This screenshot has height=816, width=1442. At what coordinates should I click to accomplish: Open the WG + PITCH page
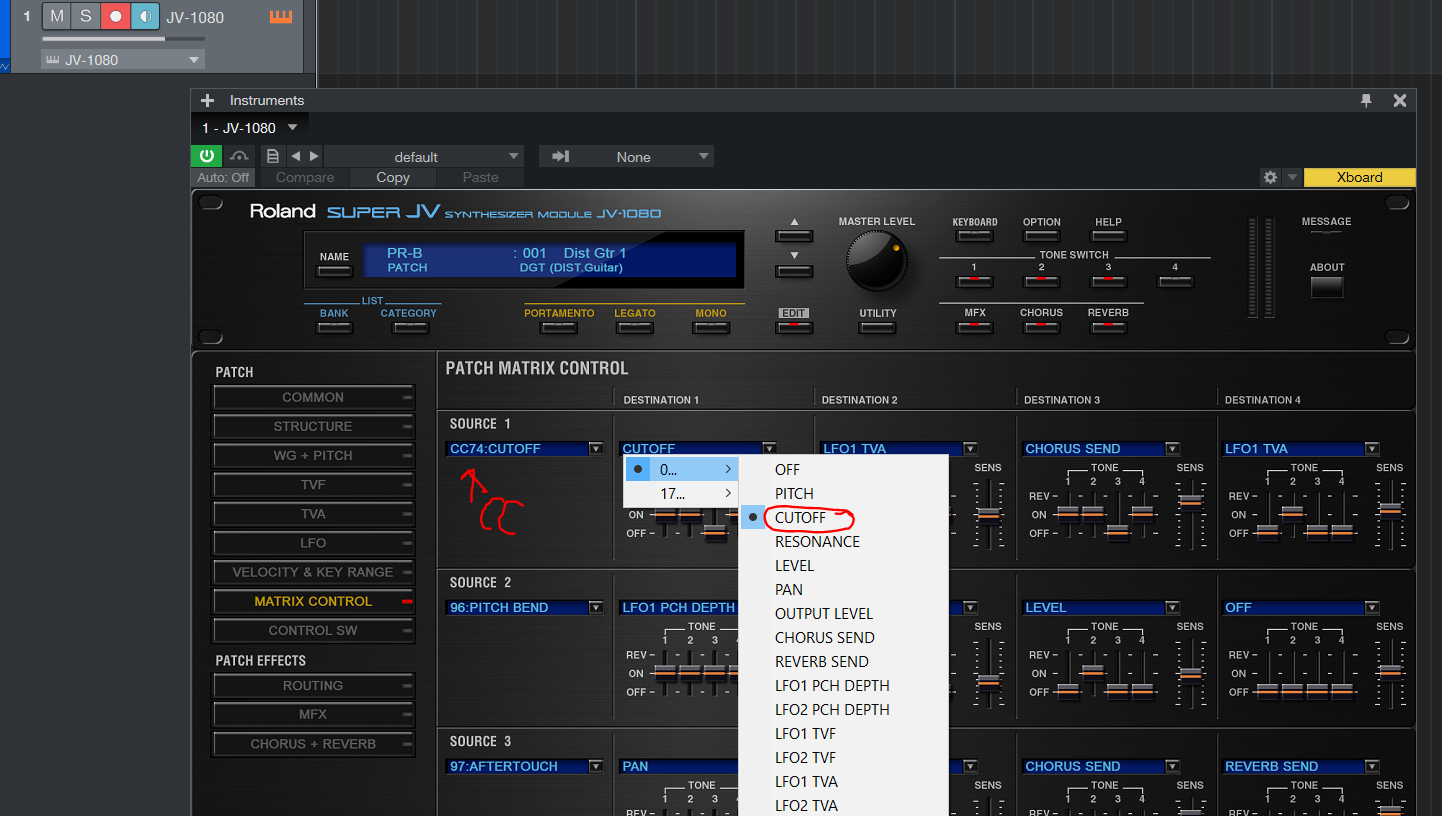tap(313, 455)
